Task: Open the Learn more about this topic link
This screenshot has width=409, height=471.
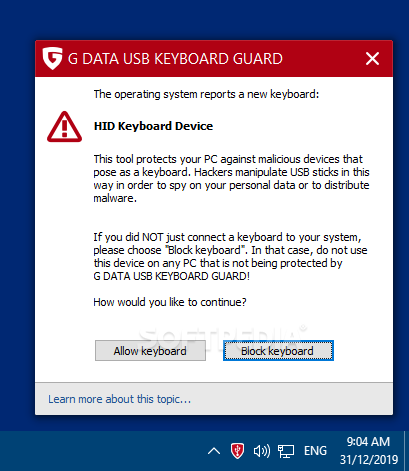Action: point(119,399)
